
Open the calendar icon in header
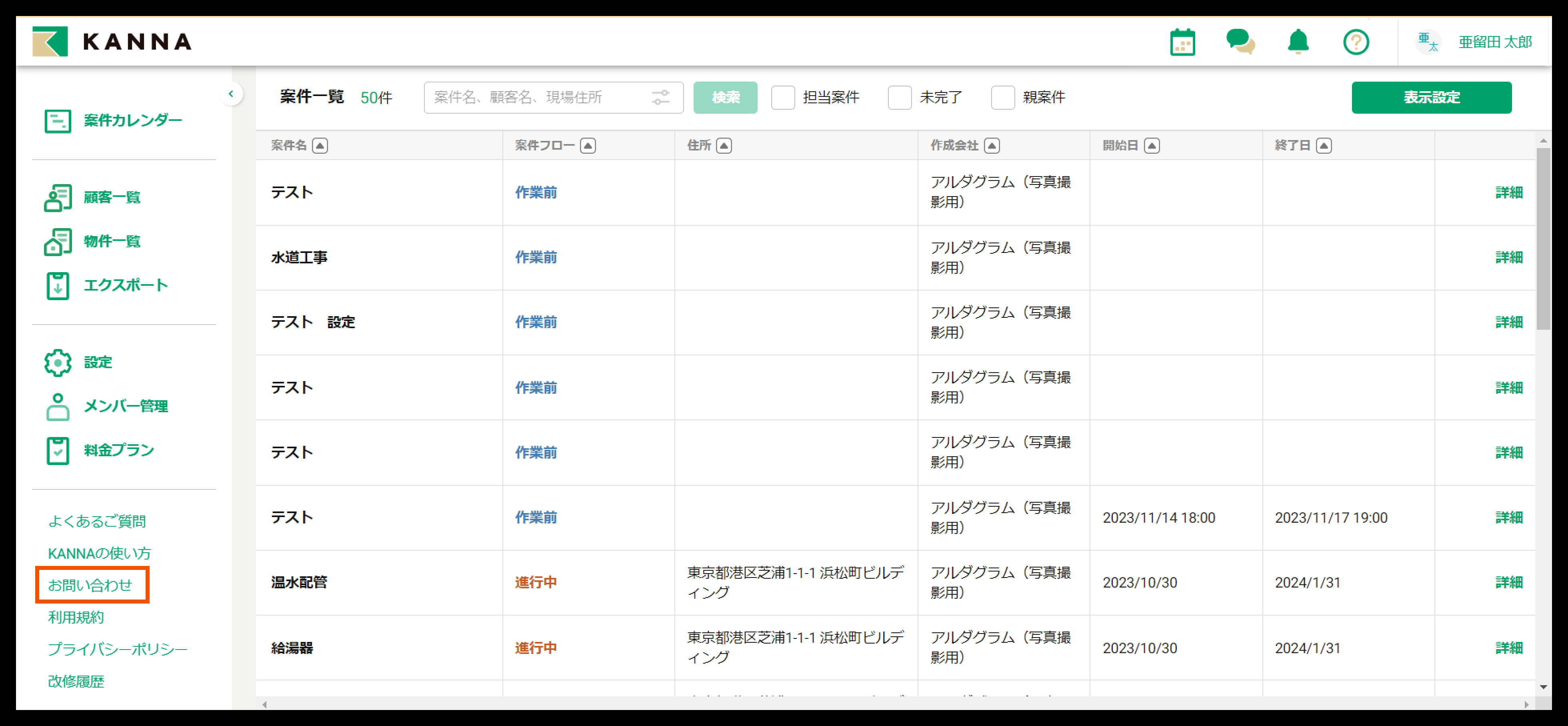click(x=1182, y=42)
